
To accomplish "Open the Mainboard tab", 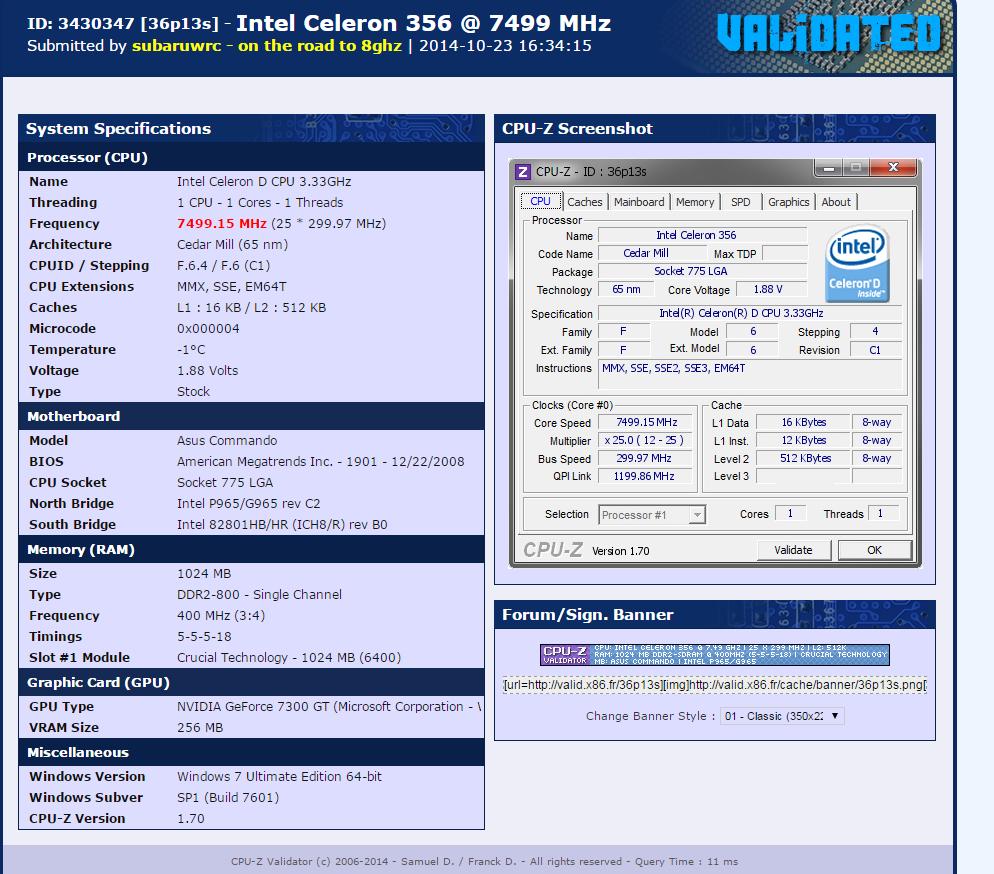I will click(639, 202).
